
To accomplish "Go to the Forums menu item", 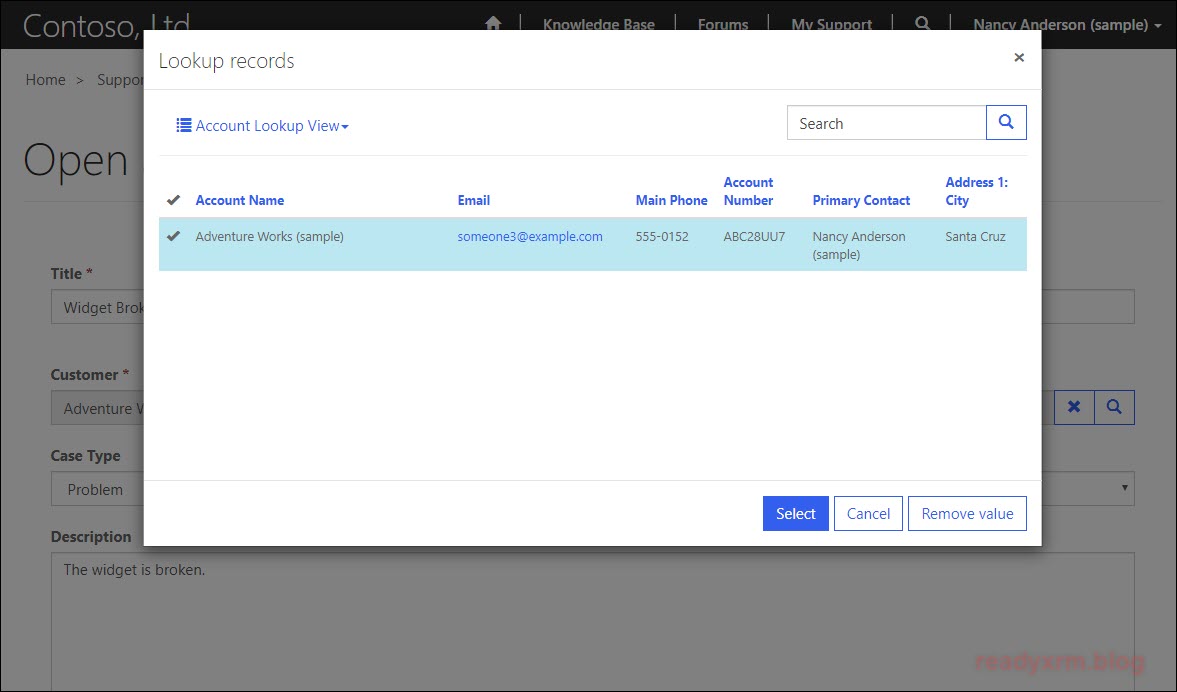I will pos(722,25).
